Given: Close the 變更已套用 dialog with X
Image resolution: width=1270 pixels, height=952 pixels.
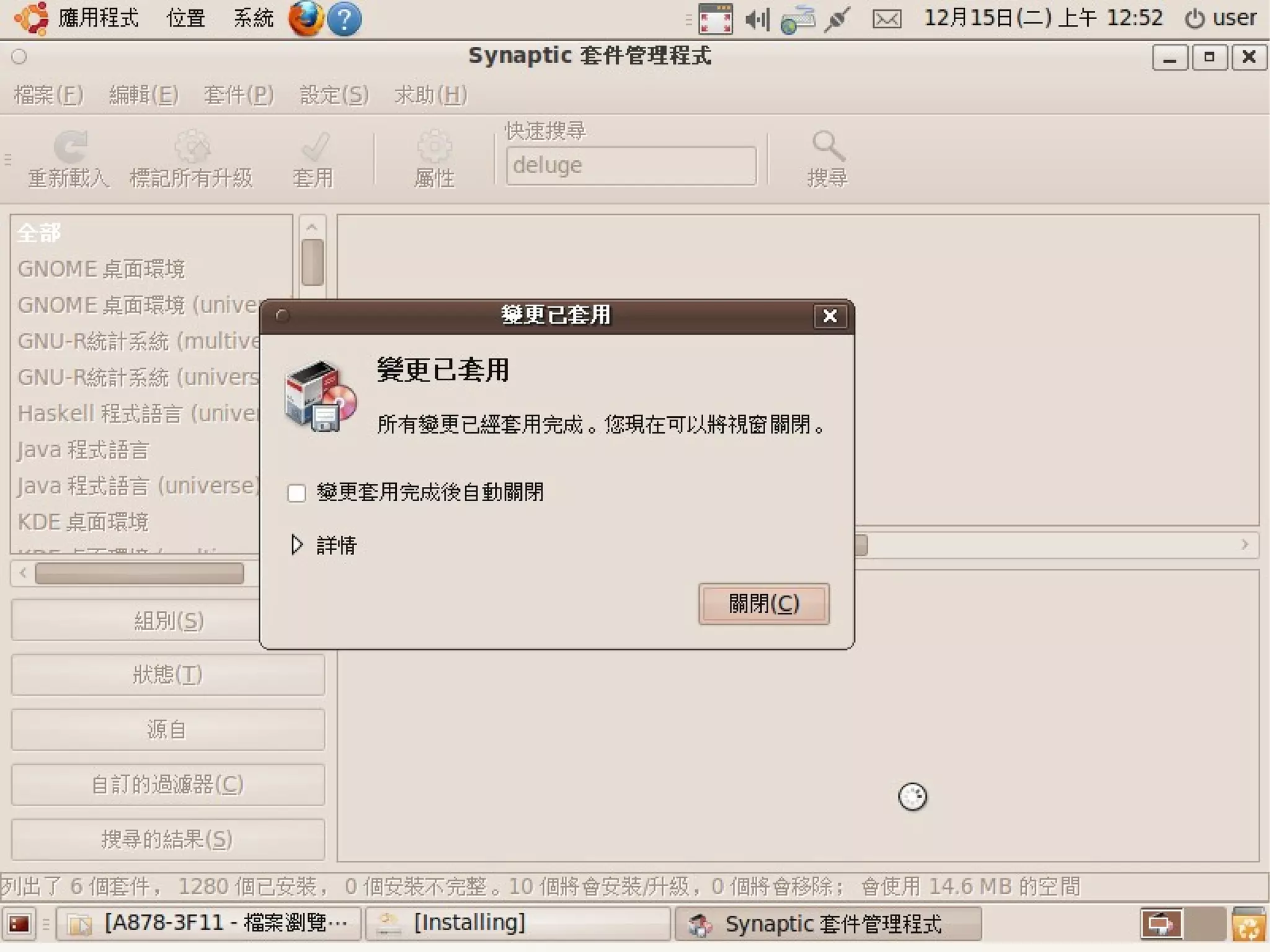Looking at the screenshot, I should tap(830, 316).
